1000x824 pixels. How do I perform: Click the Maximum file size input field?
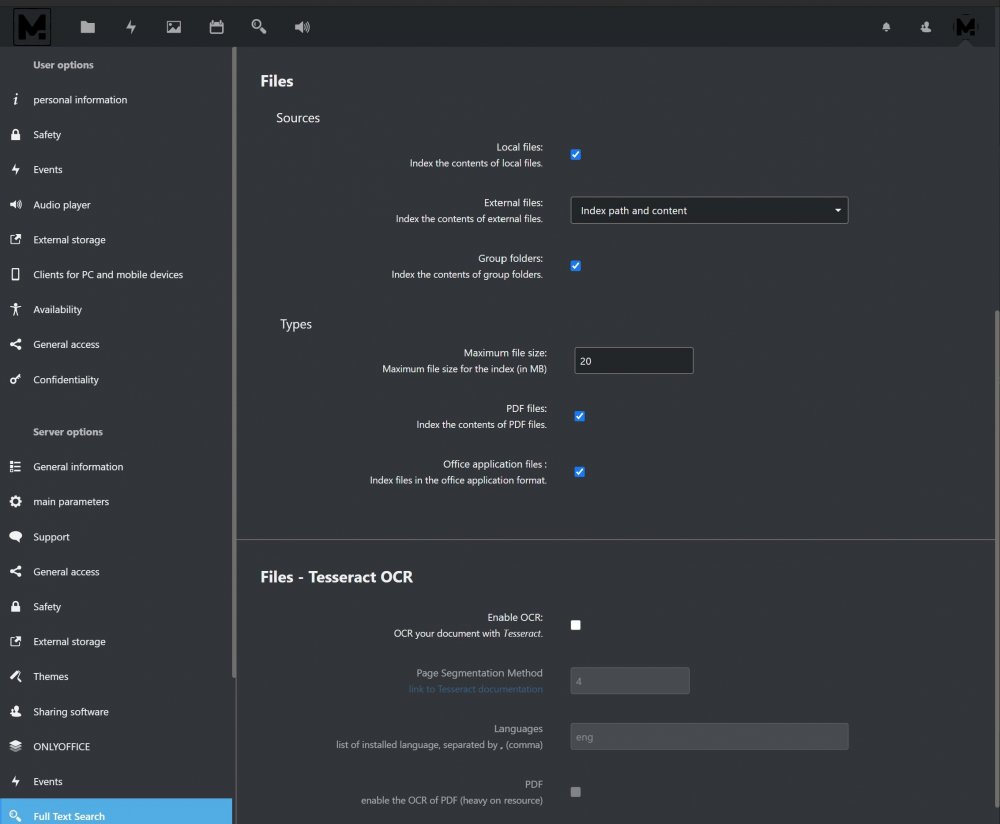[633, 361]
